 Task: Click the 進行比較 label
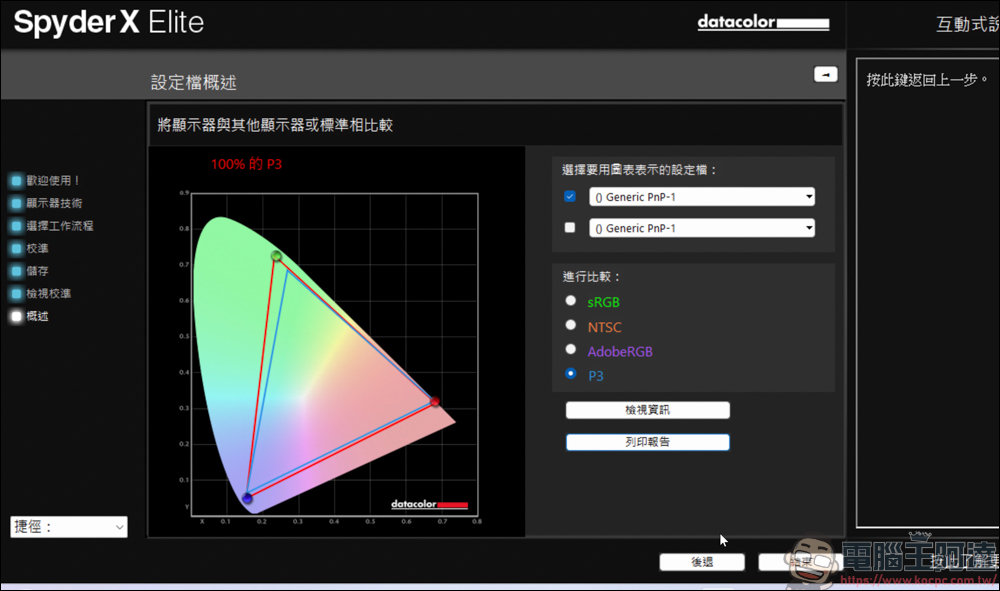592,277
